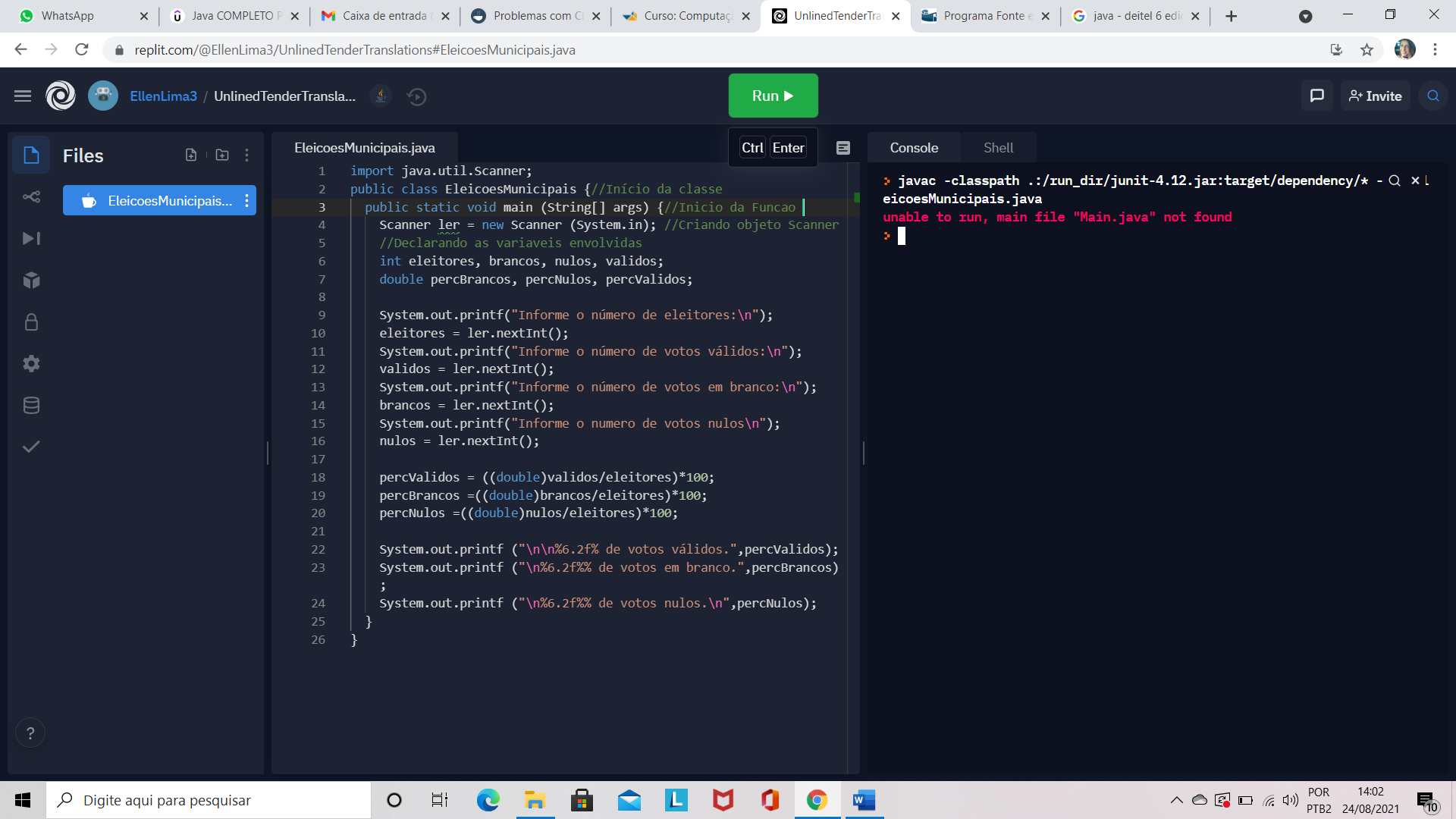The width and height of the screenshot is (1456, 819).
Task: Open the Database sidebar icon
Action: [x=31, y=406]
